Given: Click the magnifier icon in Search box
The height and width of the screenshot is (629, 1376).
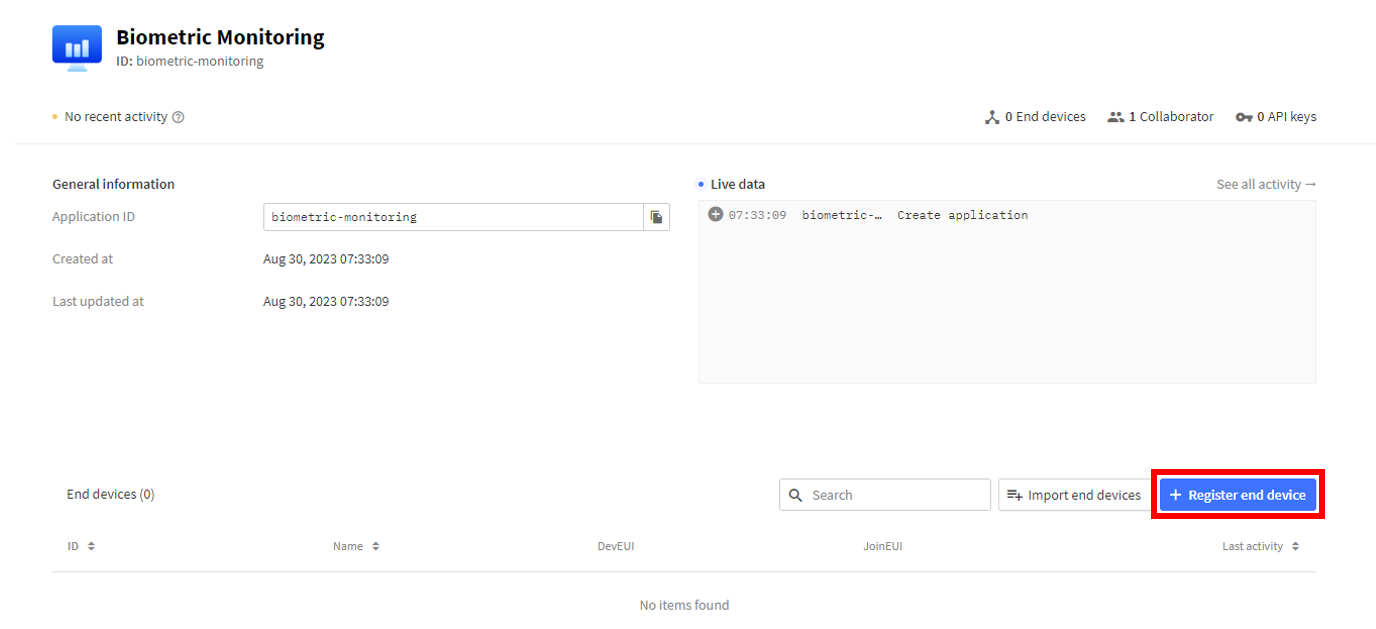Looking at the screenshot, I should coord(796,495).
